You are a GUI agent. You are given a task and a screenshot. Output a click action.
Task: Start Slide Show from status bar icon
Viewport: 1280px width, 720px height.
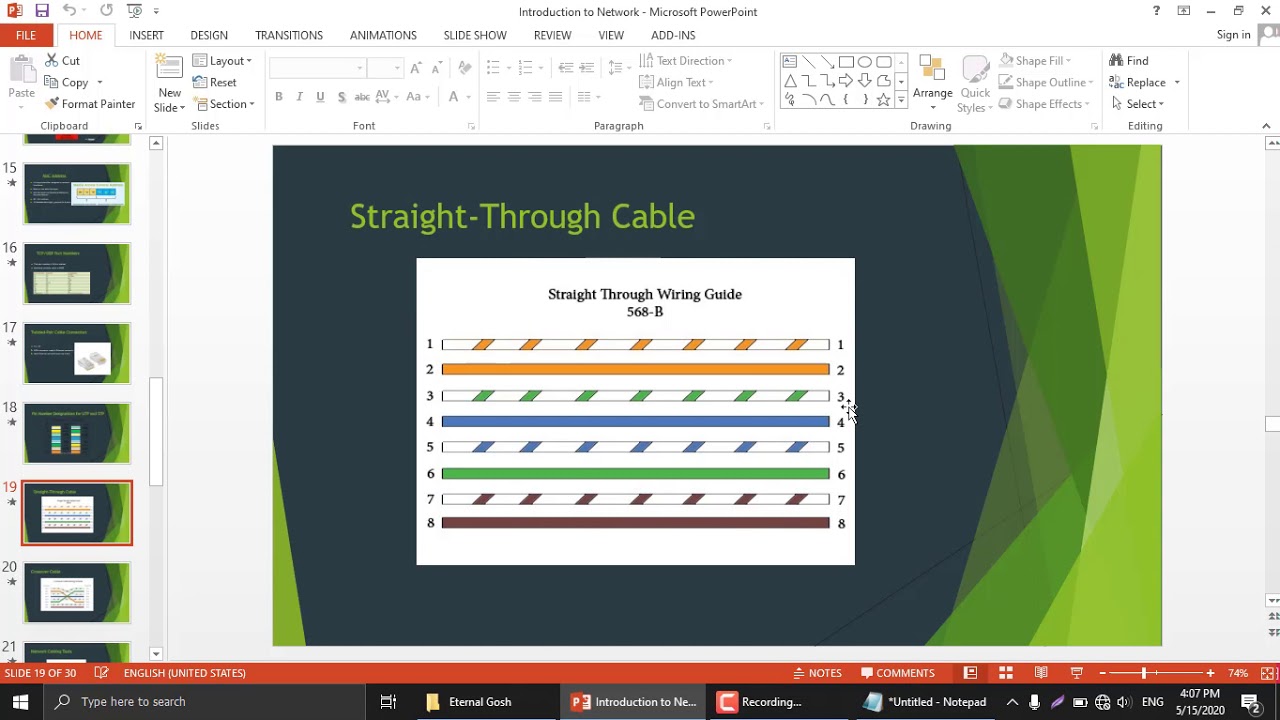click(x=1077, y=673)
